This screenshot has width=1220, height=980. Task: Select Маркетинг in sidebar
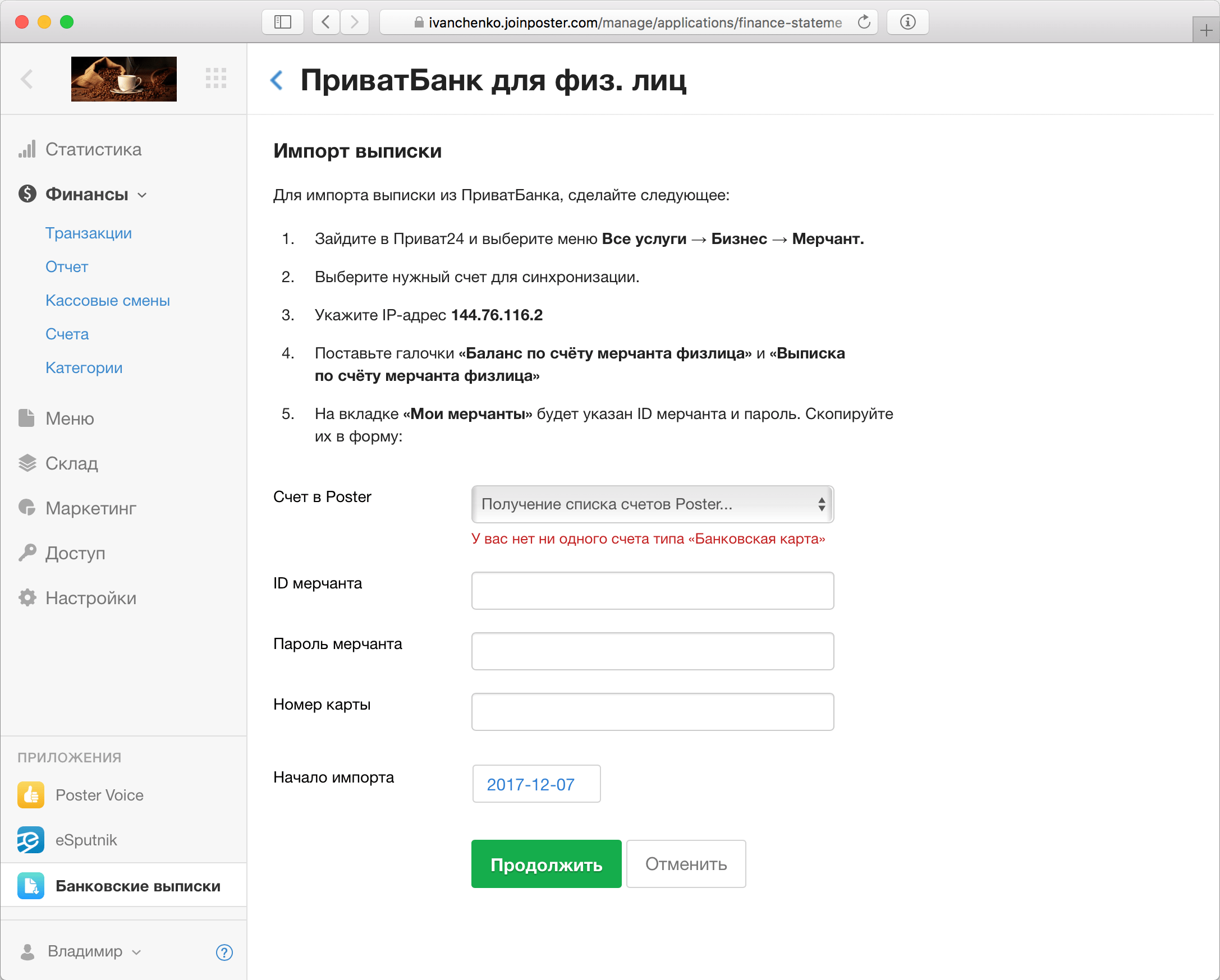(90, 508)
